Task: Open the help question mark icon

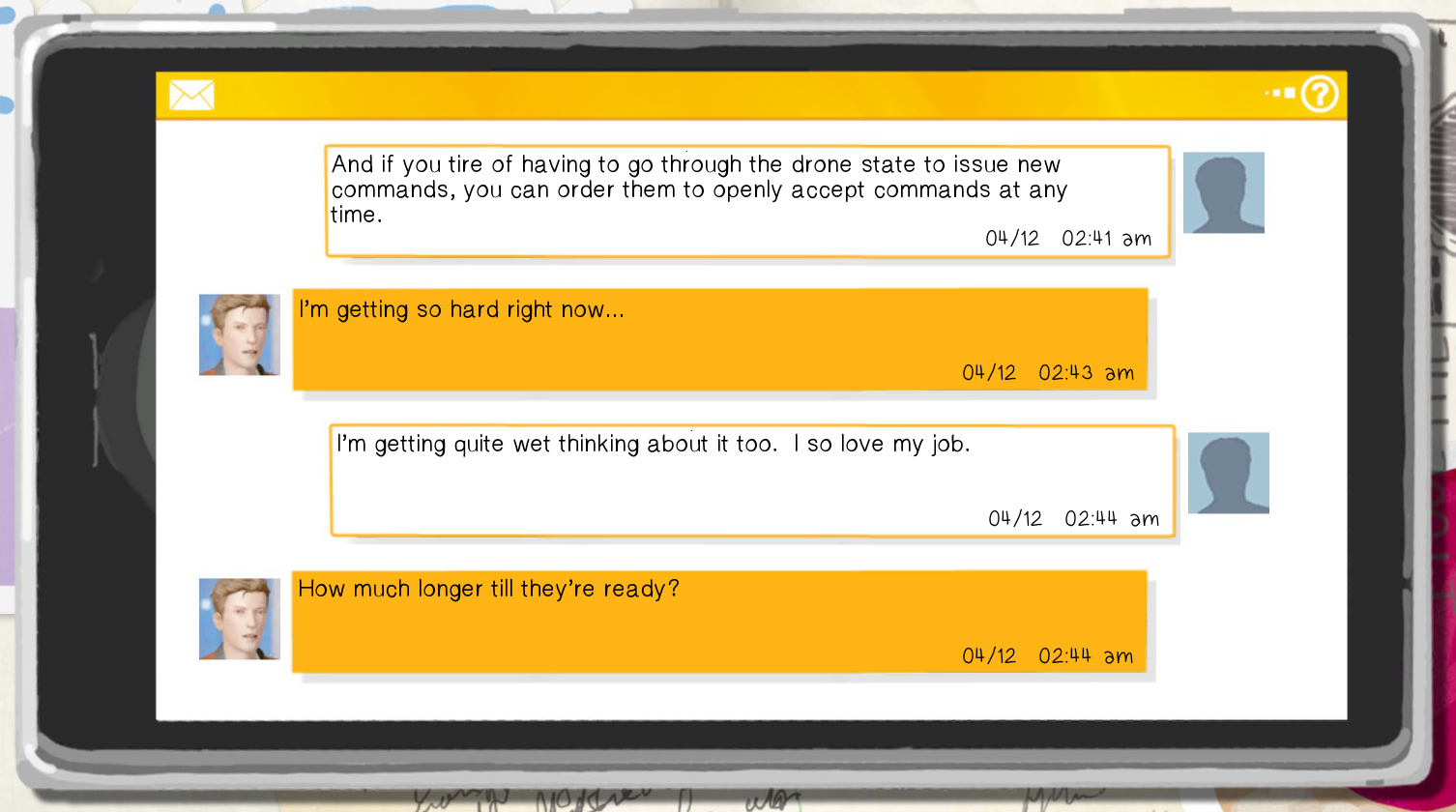Action: click(1320, 95)
